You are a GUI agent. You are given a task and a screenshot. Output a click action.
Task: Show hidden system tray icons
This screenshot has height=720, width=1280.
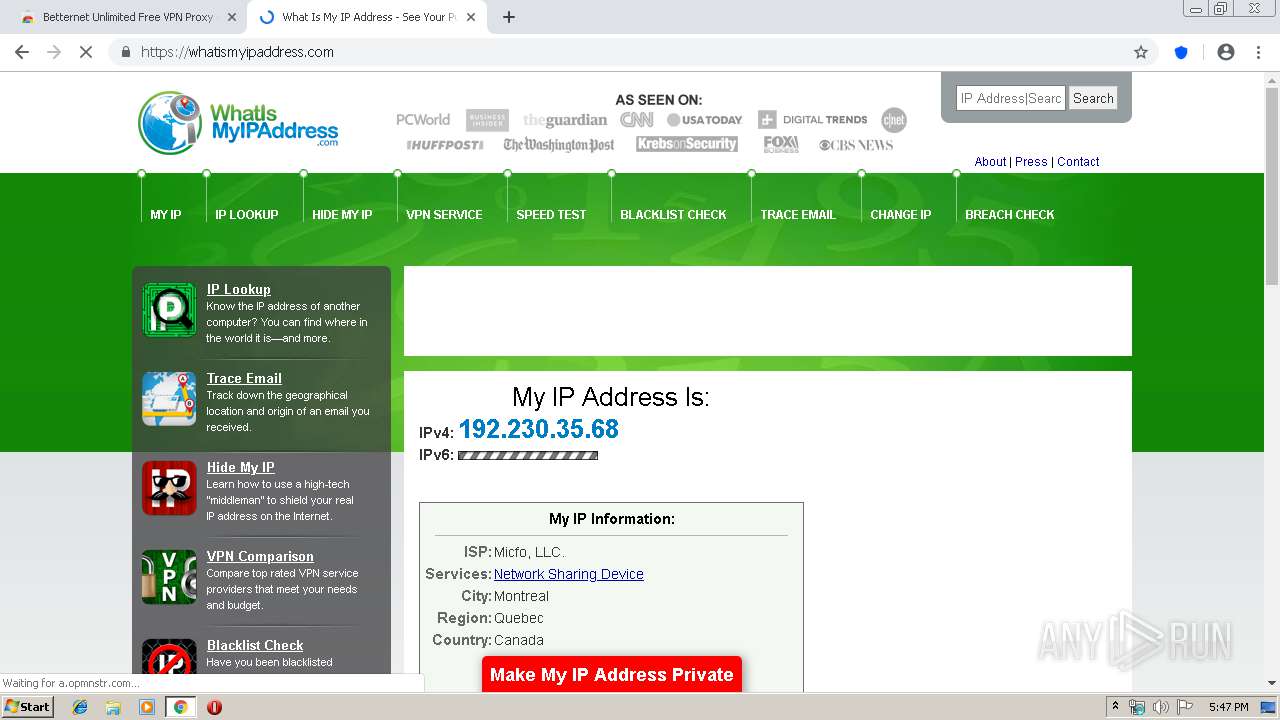coord(1115,707)
